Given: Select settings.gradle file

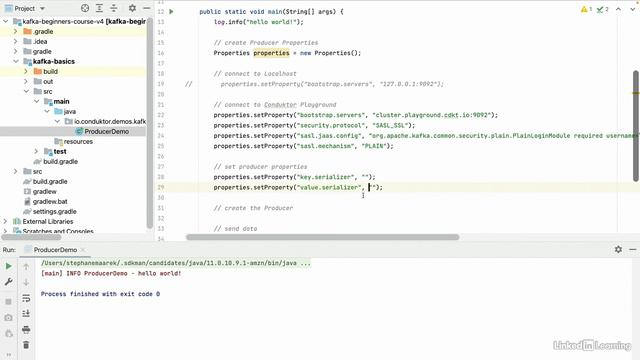Looking at the screenshot, I should click(50, 211).
